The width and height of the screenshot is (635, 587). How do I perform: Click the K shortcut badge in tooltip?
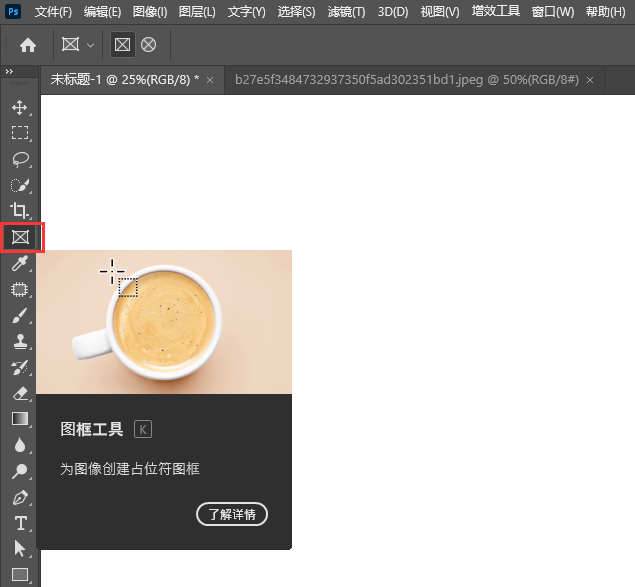tap(143, 429)
